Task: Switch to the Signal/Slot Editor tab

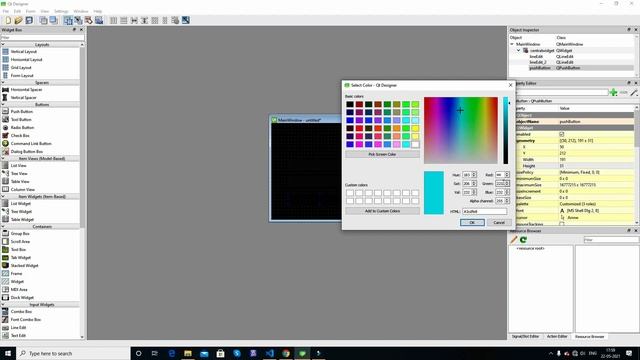Action: pos(525,336)
